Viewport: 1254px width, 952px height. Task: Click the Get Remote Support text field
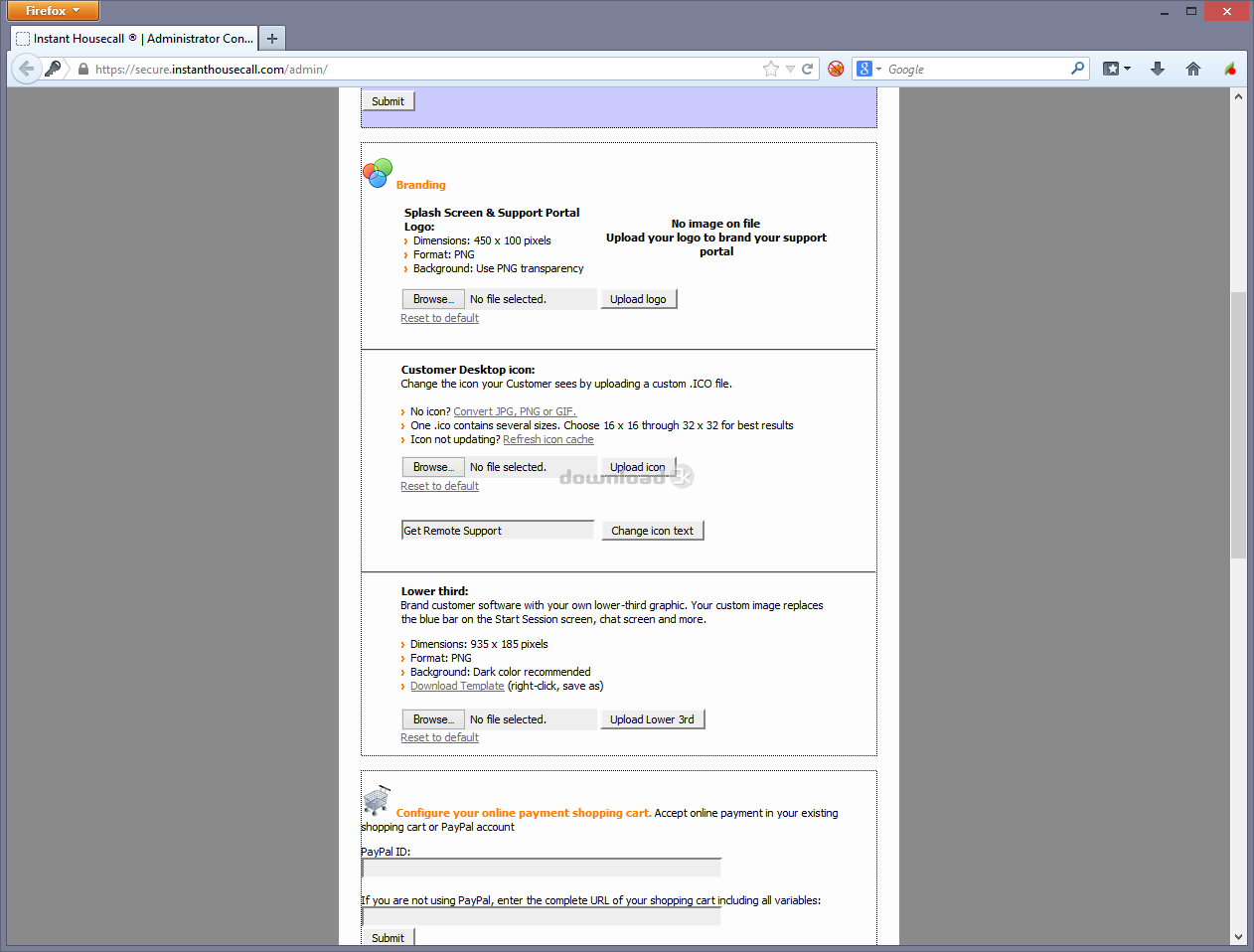click(497, 531)
